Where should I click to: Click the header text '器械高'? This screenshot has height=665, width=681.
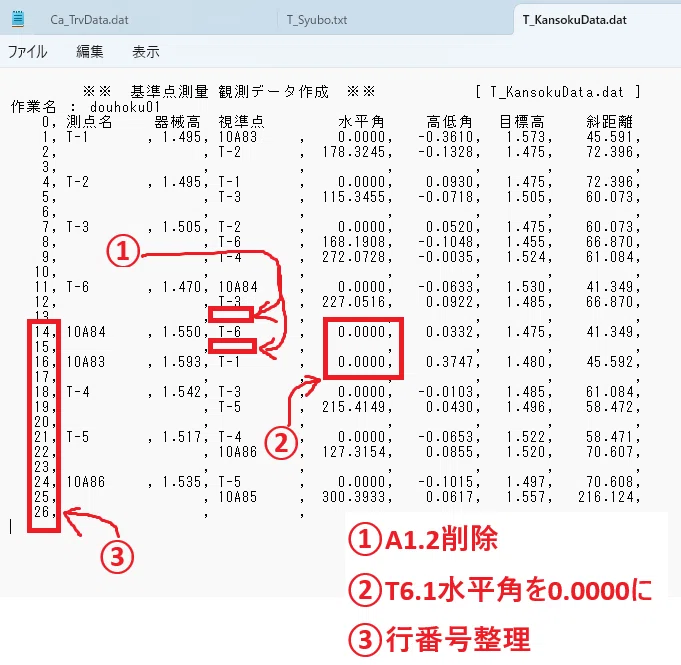(x=177, y=122)
